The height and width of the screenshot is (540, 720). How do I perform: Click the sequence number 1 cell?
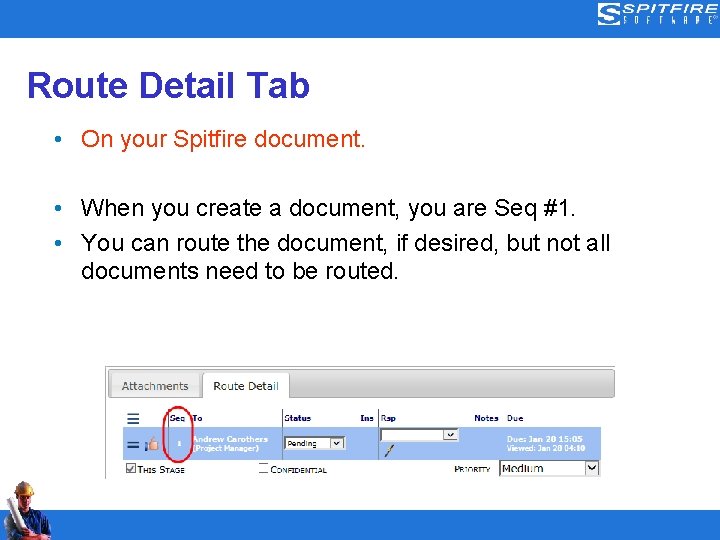tap(179, 443)
